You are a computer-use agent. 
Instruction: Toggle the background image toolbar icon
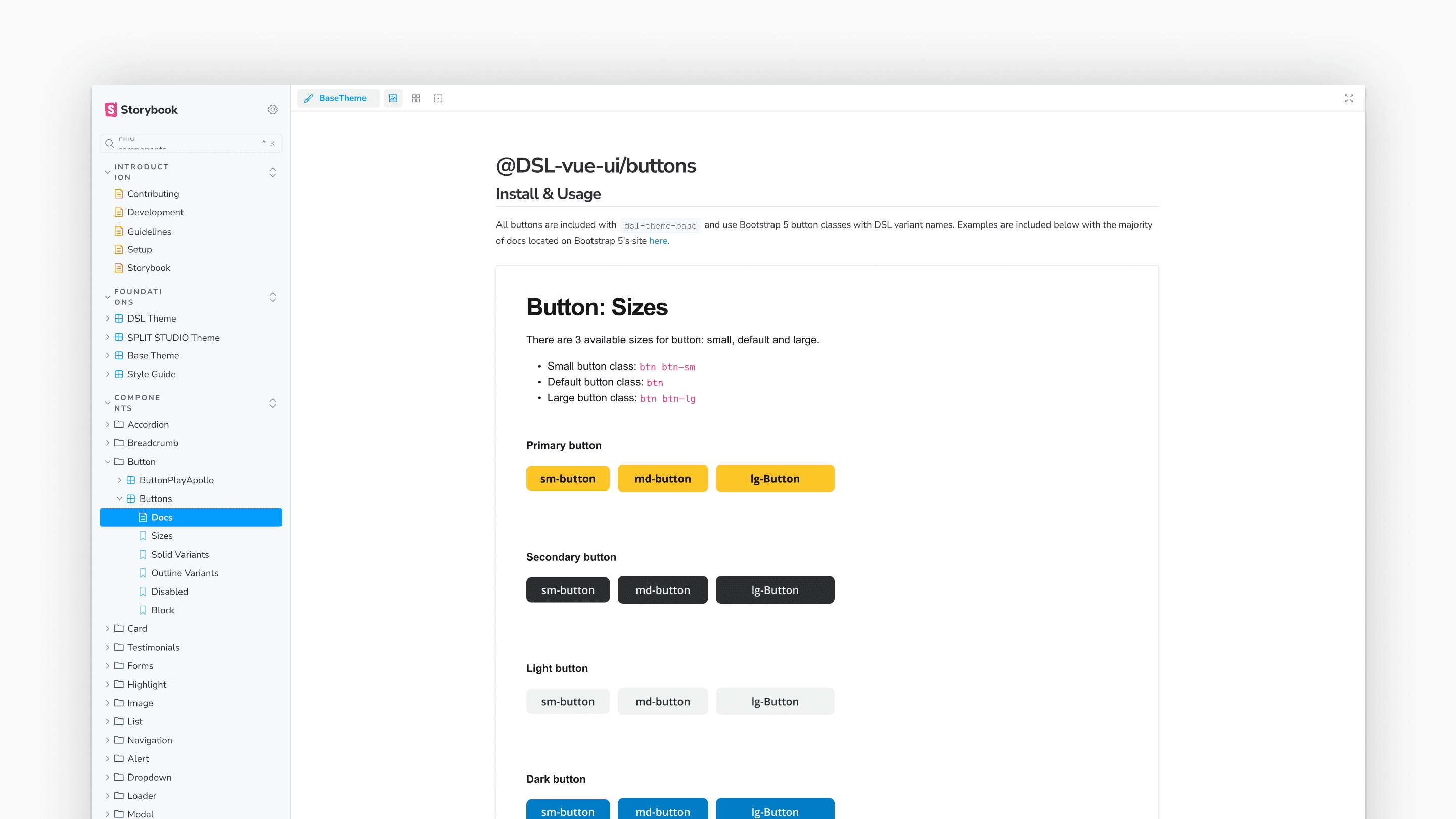click(393, 98)
